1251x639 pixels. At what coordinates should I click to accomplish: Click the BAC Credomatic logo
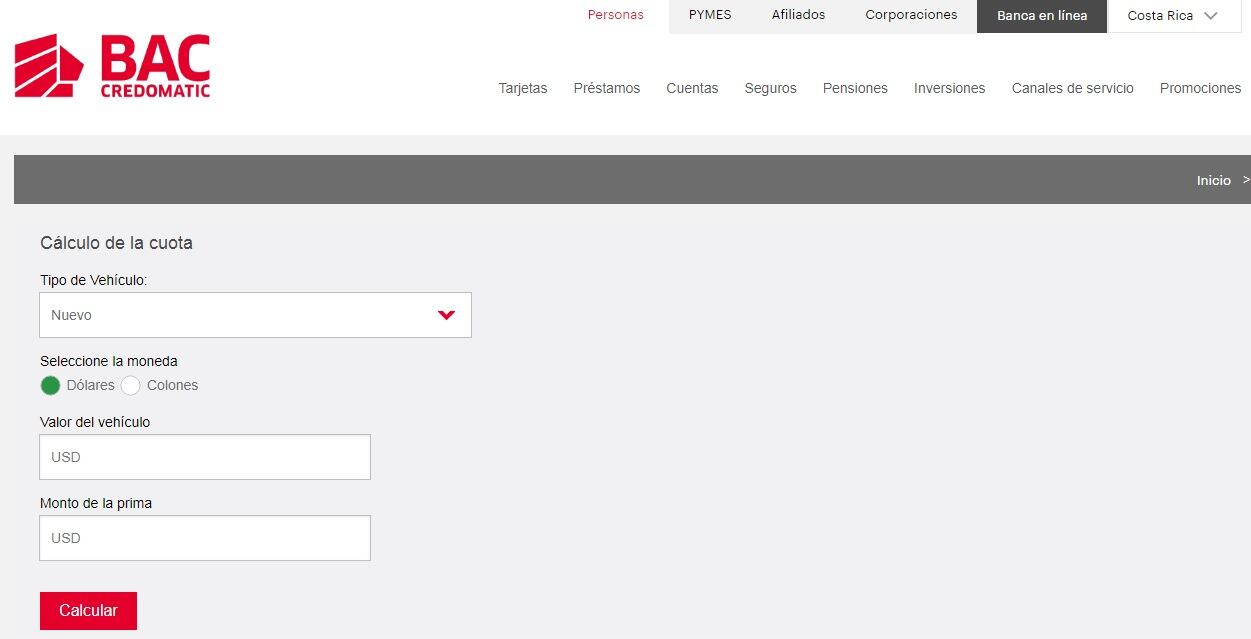(112, 66)
